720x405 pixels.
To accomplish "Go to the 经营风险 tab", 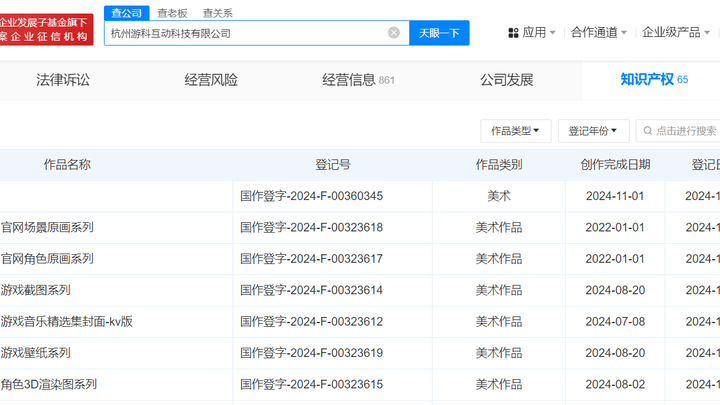I will coord(211,80).
